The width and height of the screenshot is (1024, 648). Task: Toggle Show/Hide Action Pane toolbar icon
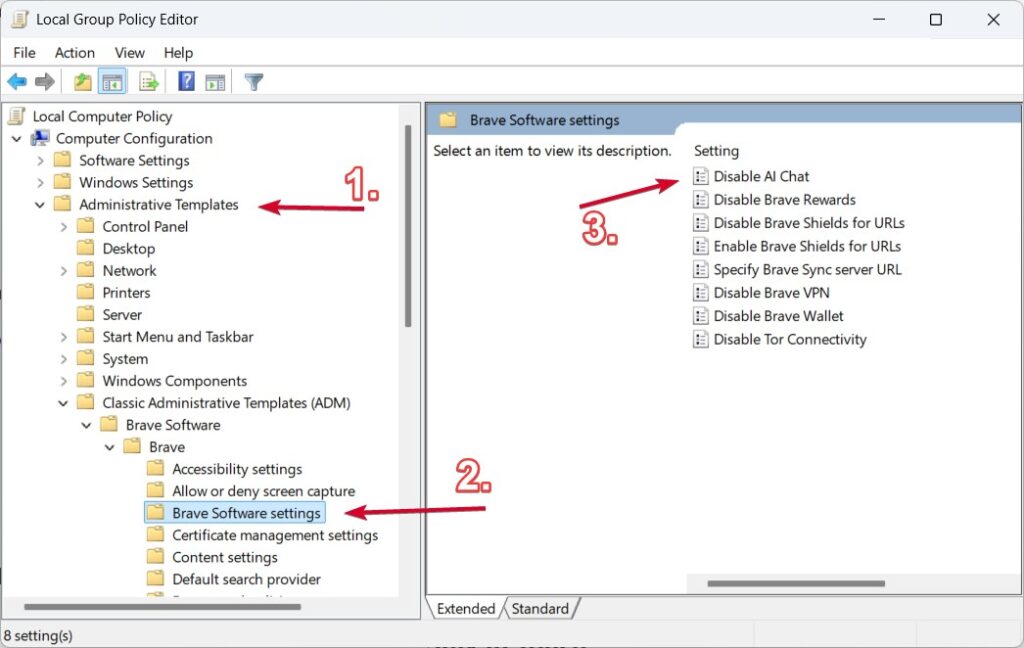coord(215,82)
